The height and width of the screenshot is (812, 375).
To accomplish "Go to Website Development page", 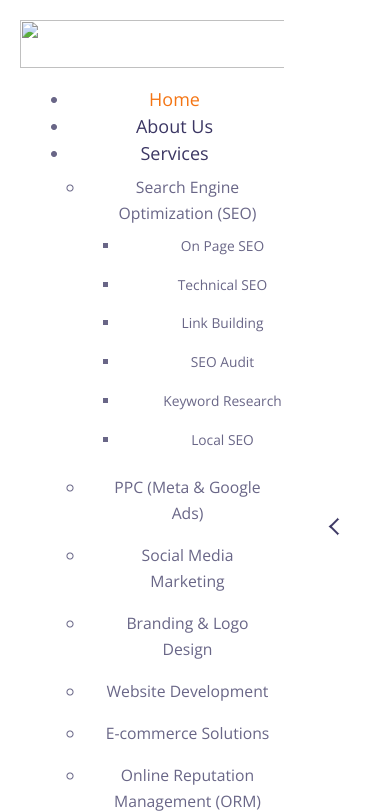I will click(x=188, y=691).
